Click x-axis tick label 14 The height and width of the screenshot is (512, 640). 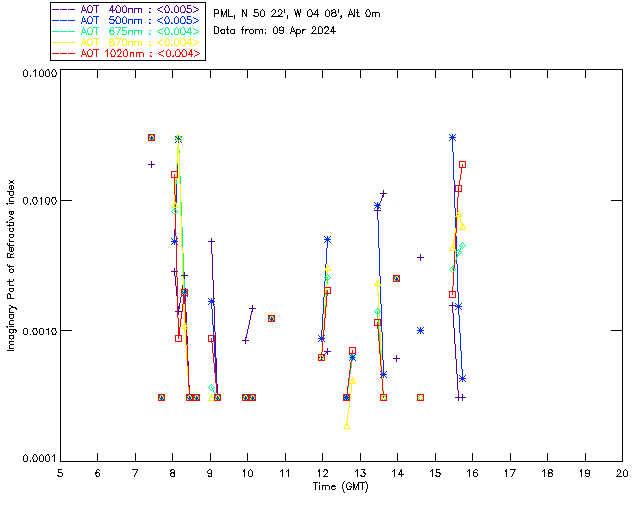click(398, 473)
